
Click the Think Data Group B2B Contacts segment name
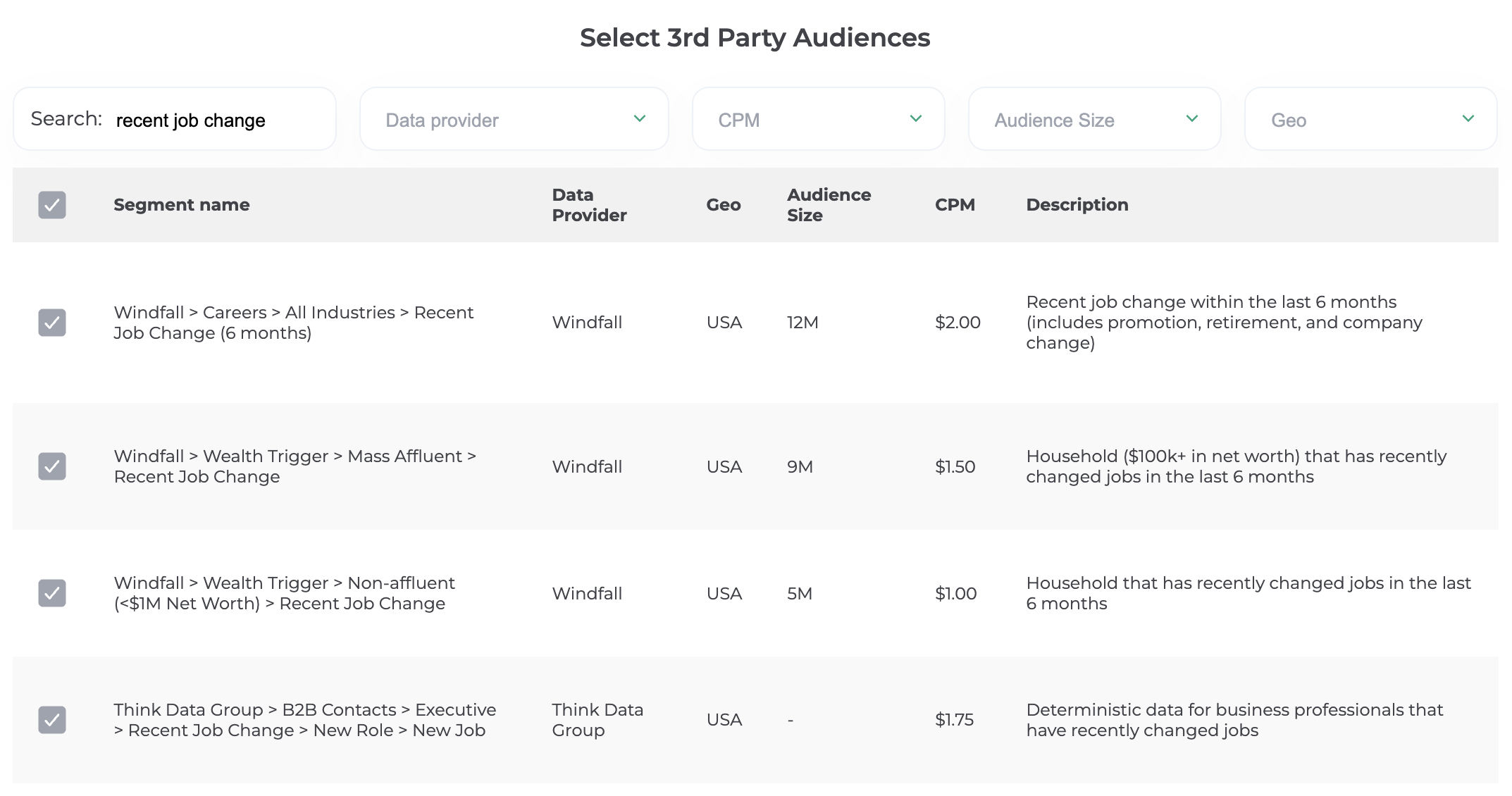click(304, 720)
